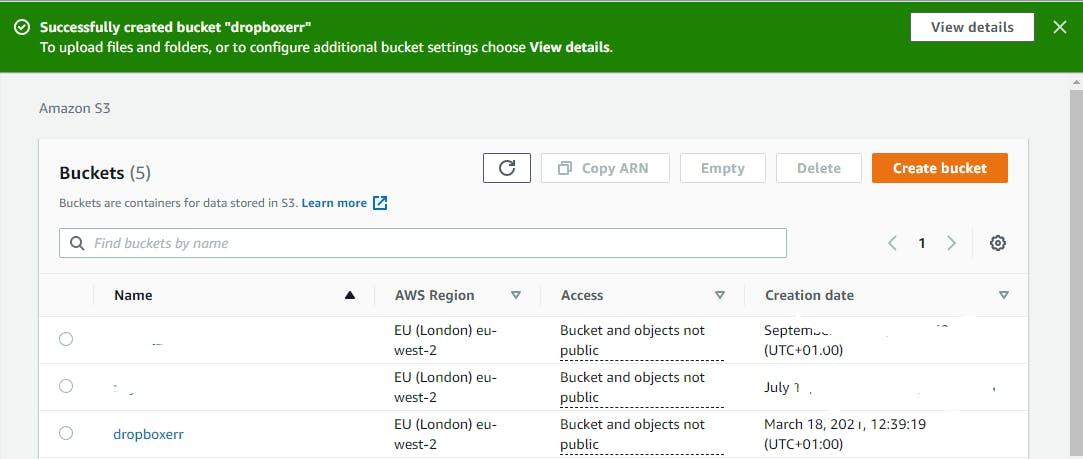The height and width of the screenshot is (459, 1083).
Task: Go to previous page arrow
Action: point(892,243)
